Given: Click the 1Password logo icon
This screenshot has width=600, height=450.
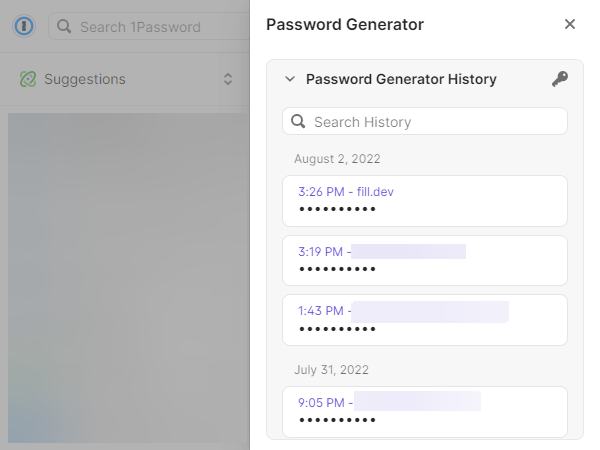Looking at the screenshot, I should pyautogui.click(x=24, y=26).
